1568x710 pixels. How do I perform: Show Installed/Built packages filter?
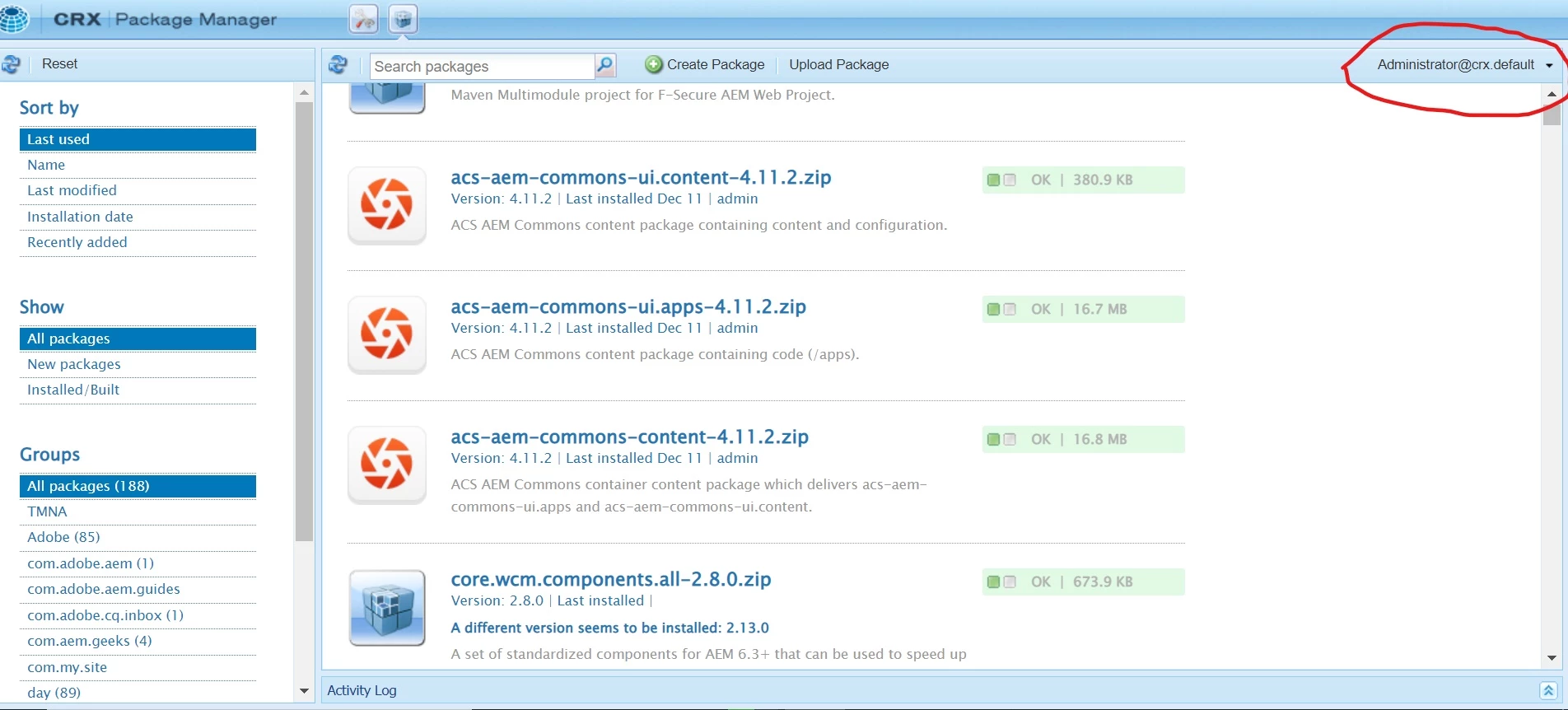(x=138, y=390)
